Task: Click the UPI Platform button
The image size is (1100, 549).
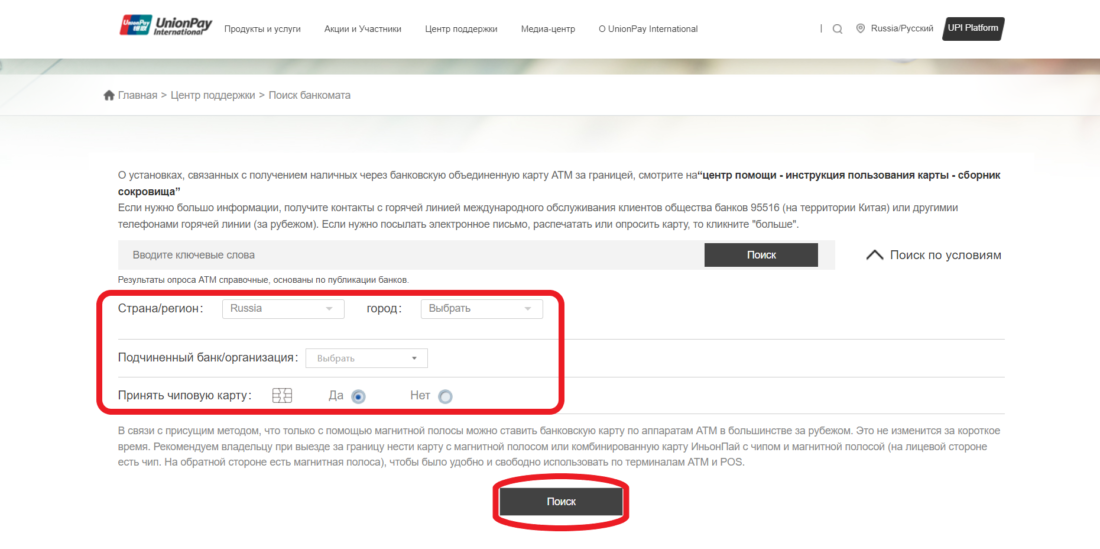Action: click(x=972, y=28)
